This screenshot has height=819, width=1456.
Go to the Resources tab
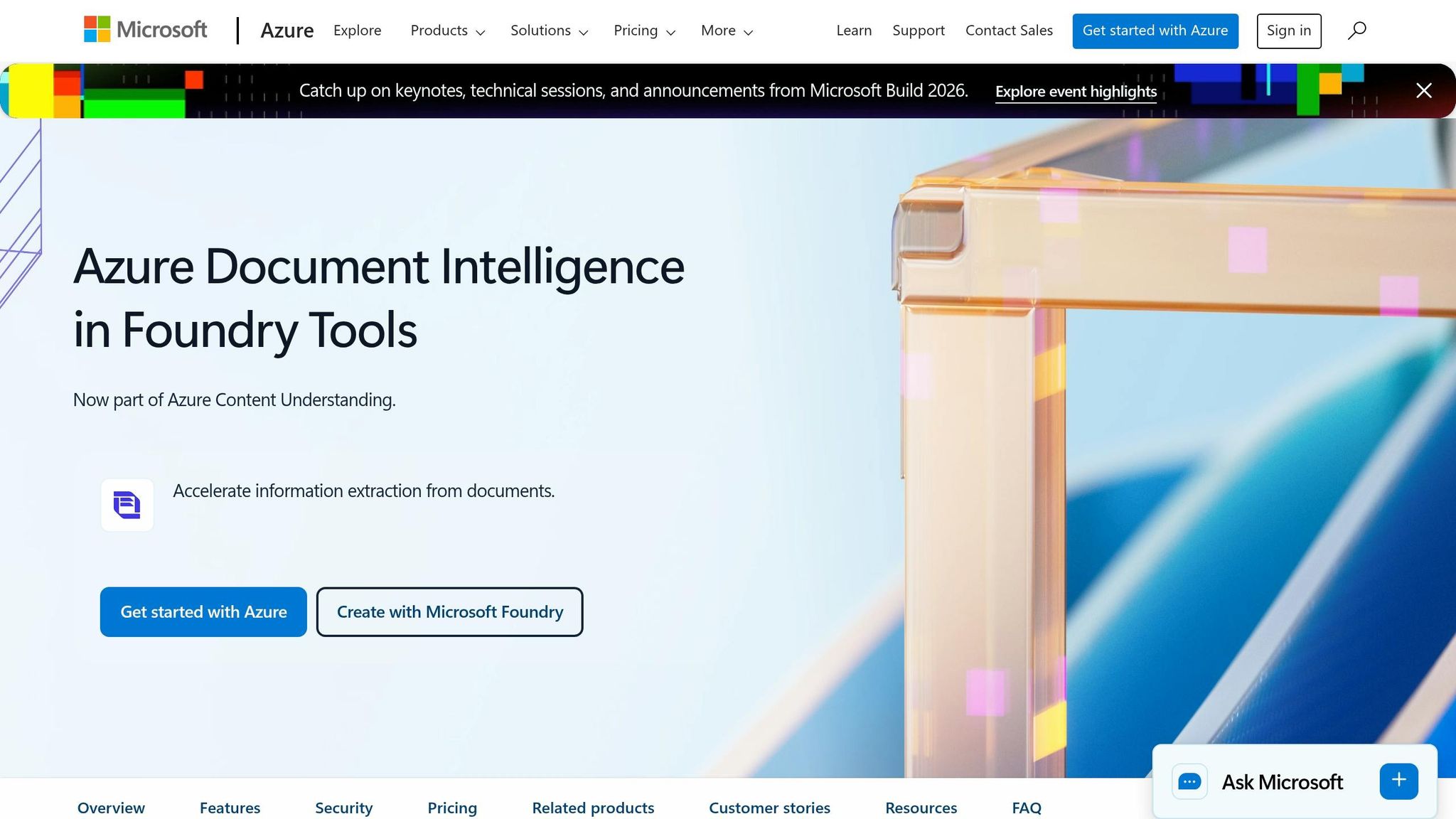[921, 808]
